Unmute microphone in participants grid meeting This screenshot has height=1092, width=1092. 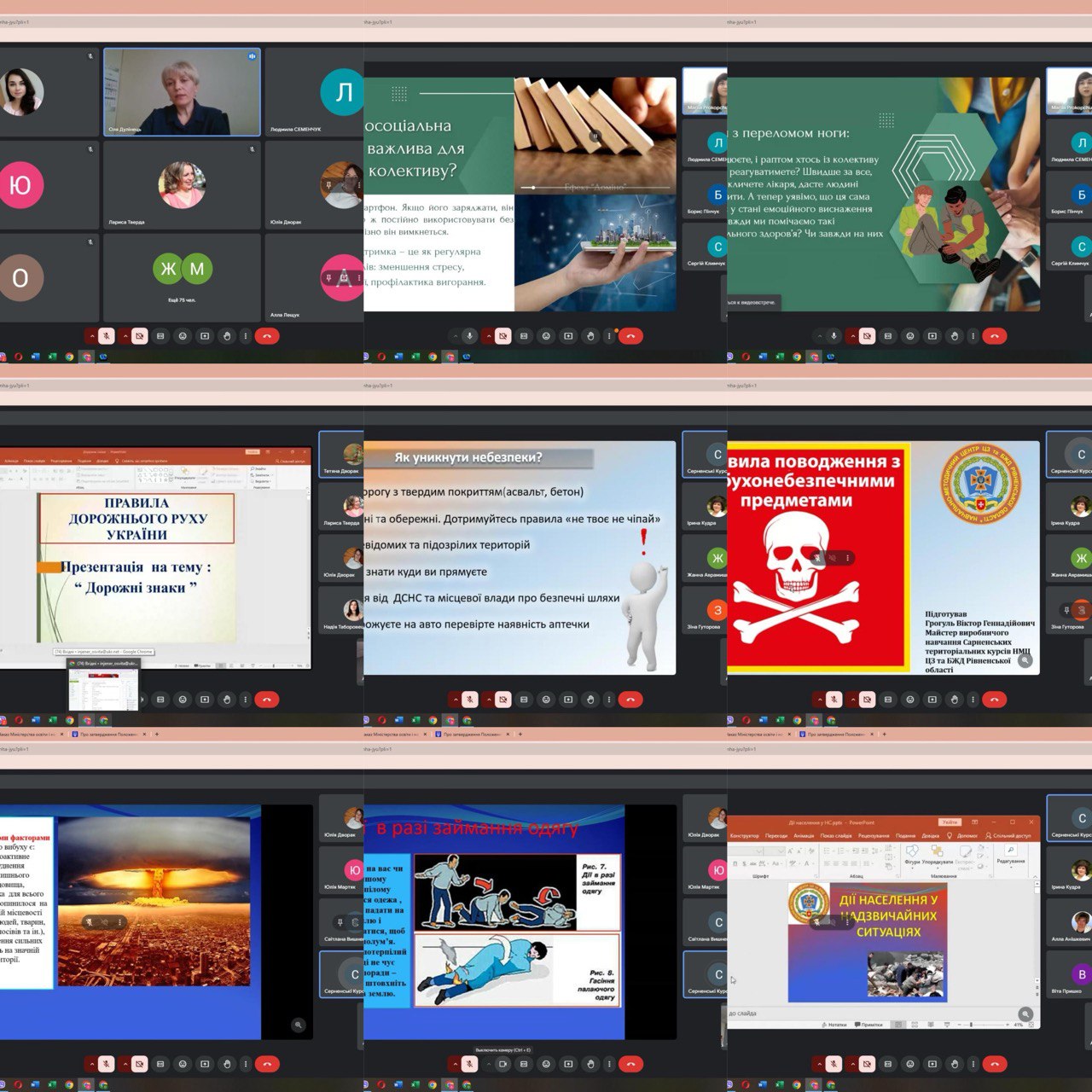pos(106,336)
